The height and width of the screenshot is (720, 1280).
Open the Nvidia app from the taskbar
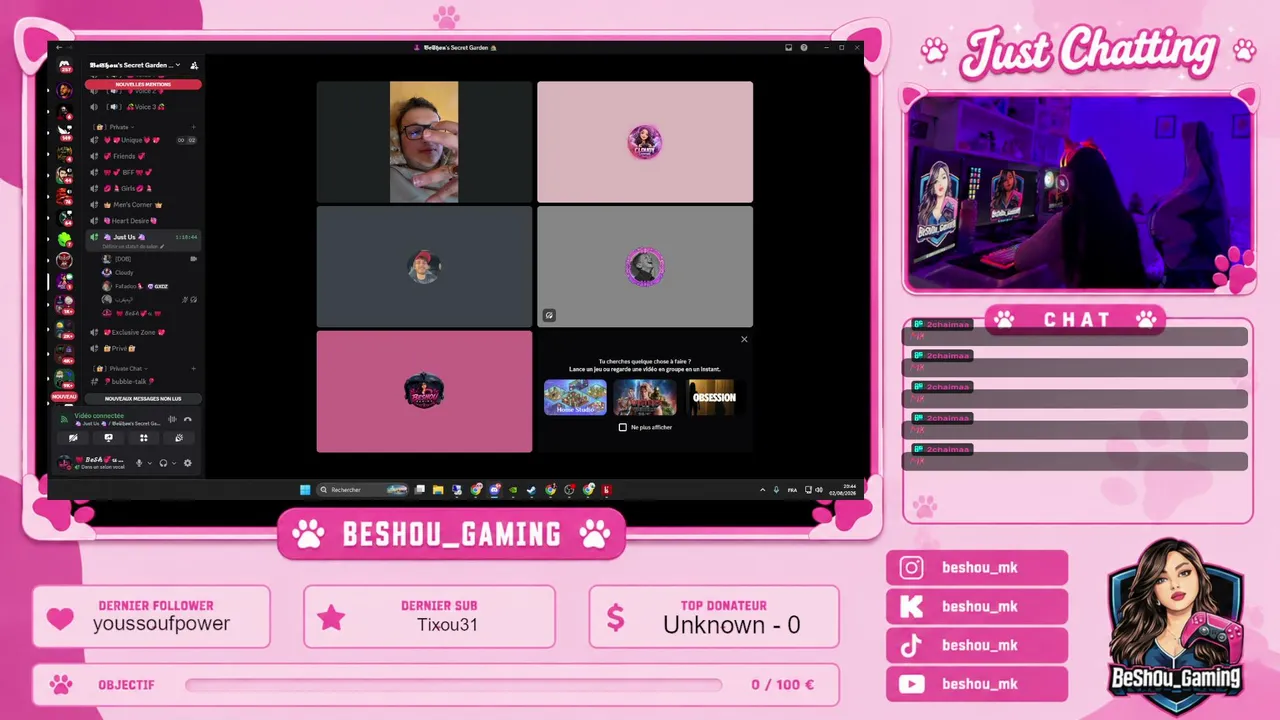click(x=513, y=490)
